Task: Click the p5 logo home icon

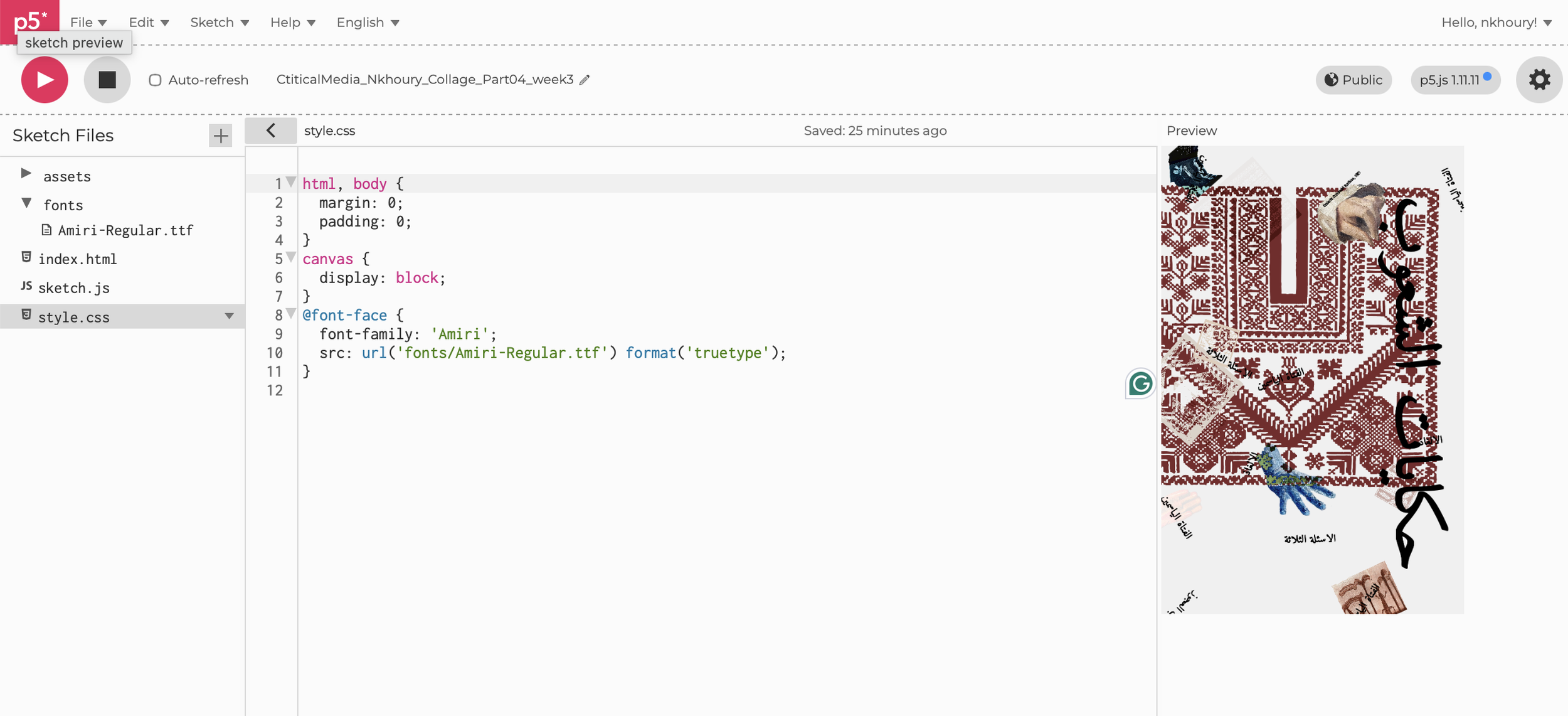Action: point(29,19)
